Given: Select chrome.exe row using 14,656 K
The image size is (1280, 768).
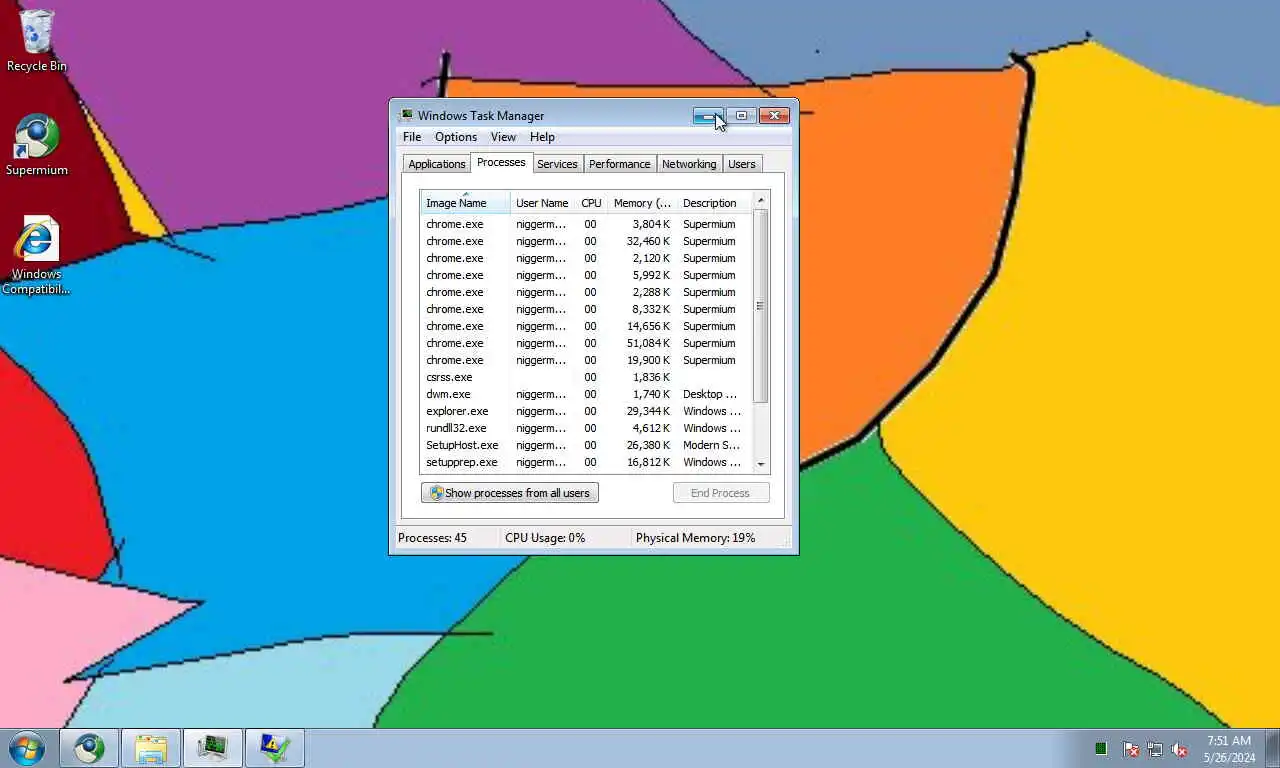Looking at the screenshot, I should [x=586, y=326].
